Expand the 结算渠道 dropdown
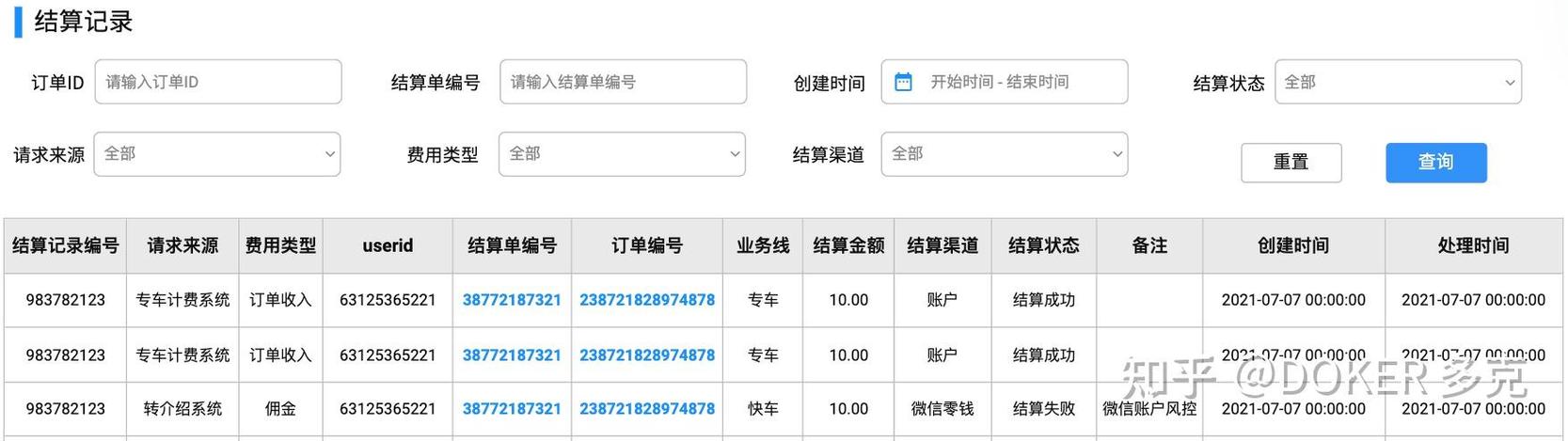The width and height of the screenshot is (1568, 441). (x=1005, y=154)
